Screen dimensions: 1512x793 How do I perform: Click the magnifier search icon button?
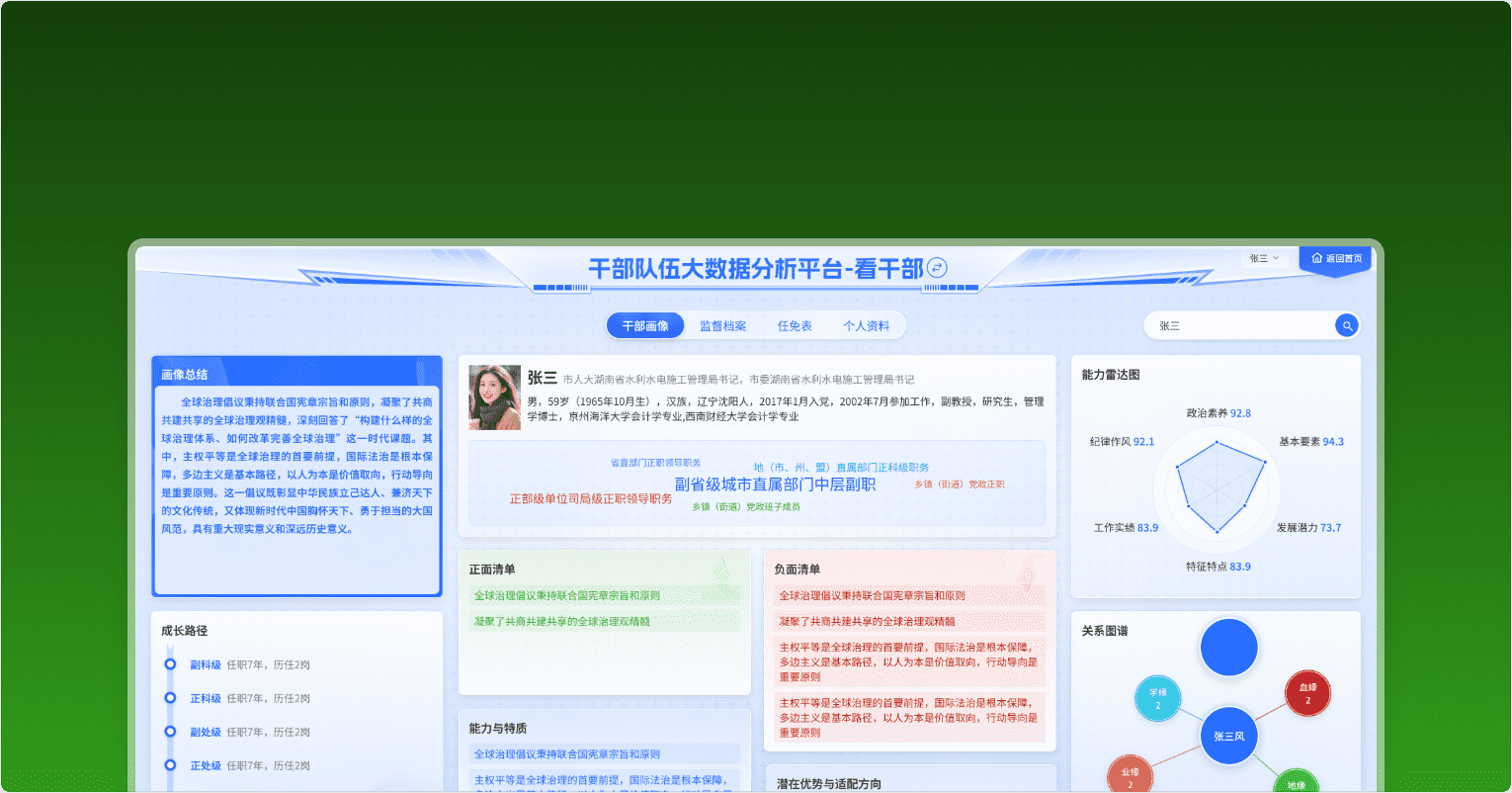pyautogui.click(x=1346, y=325)
